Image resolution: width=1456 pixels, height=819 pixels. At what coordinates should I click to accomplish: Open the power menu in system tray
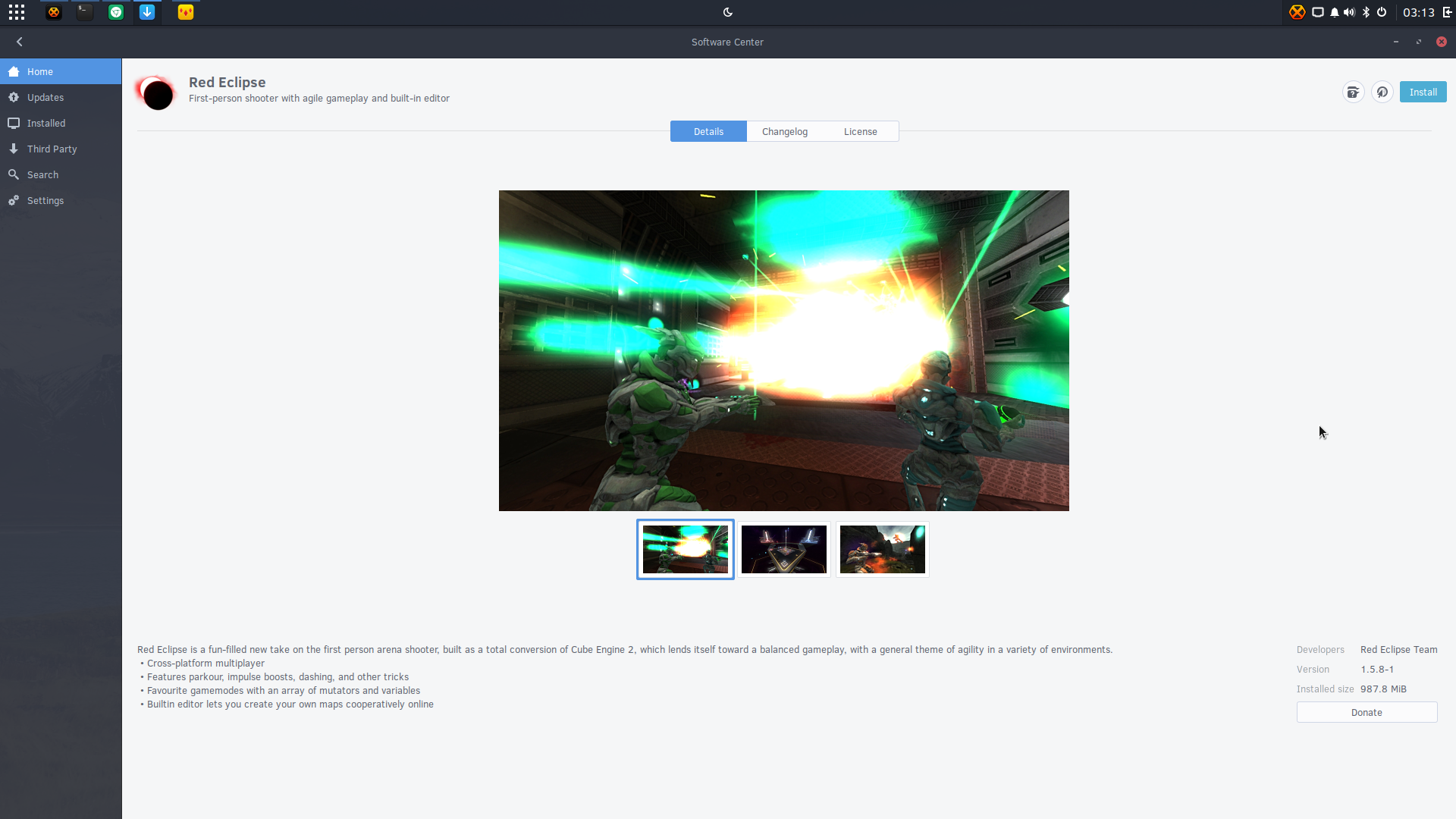coord(1382,12)
